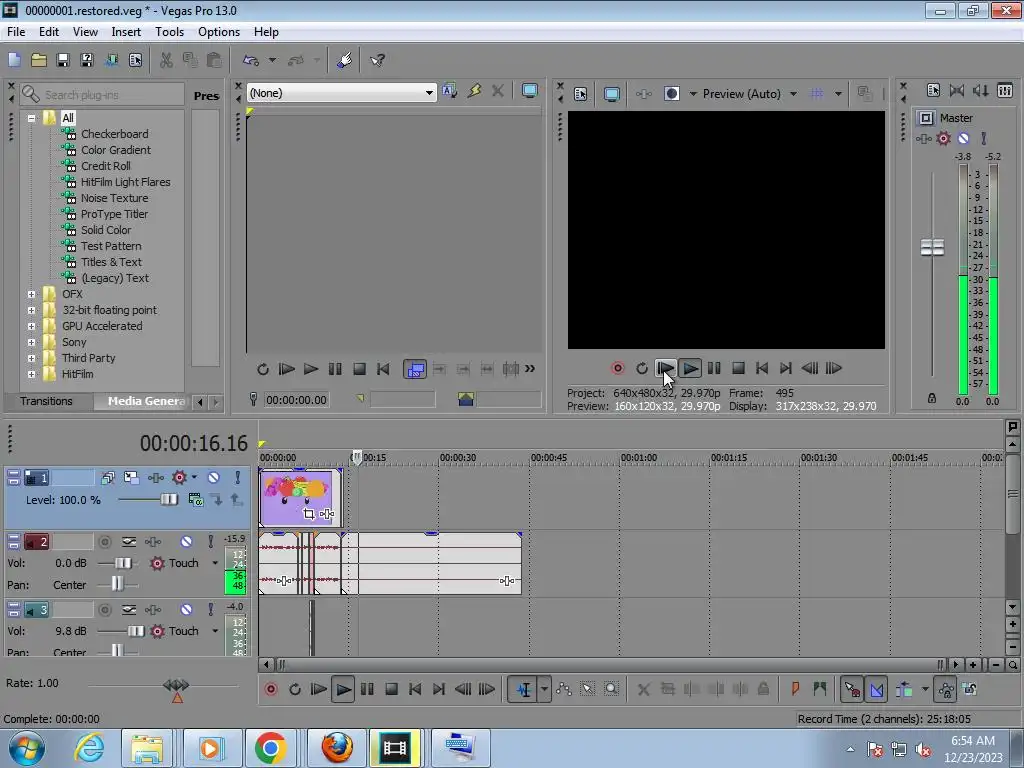The image size is (1024, 768).
Task: Save the project using the floppy disk icon
Action: [x=63, y=60]
